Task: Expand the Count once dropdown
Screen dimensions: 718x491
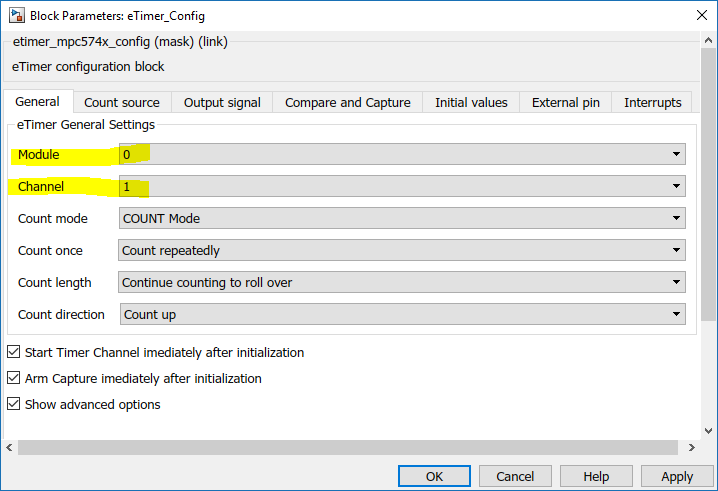Action: pyautogui.click(x=401, y=251)
